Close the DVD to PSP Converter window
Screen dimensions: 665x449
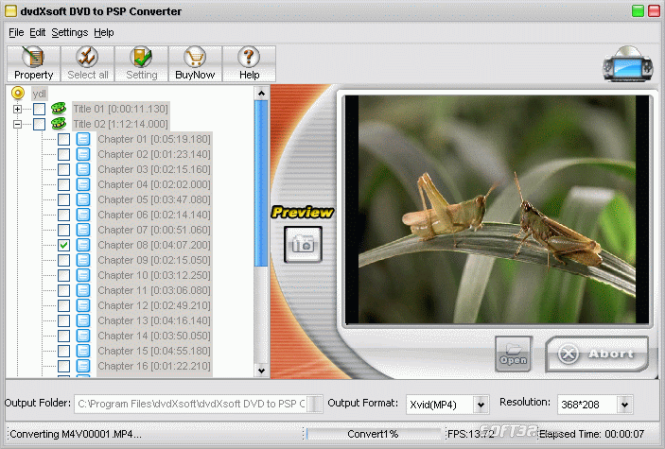click(654, 11)
